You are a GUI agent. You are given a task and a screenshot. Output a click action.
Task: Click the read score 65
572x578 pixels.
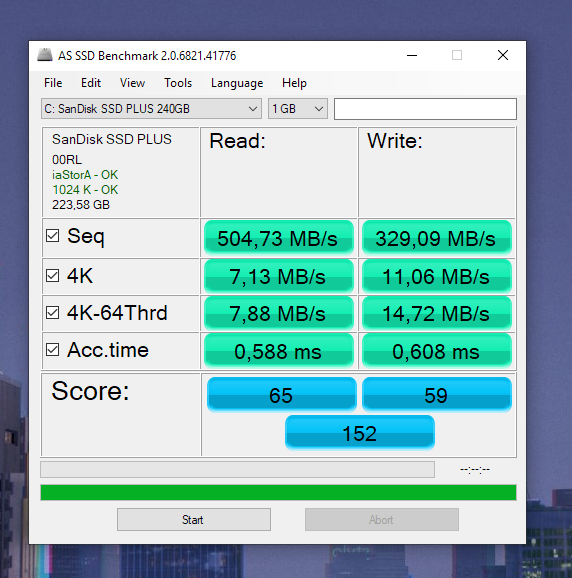click(x=282, y=394)
